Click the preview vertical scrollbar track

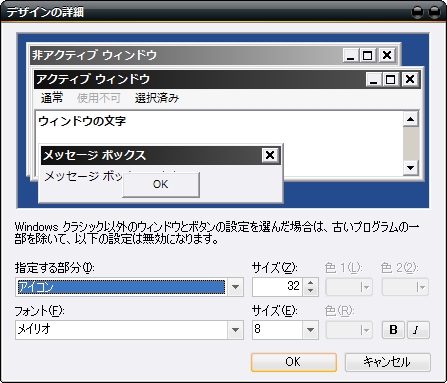410,144
